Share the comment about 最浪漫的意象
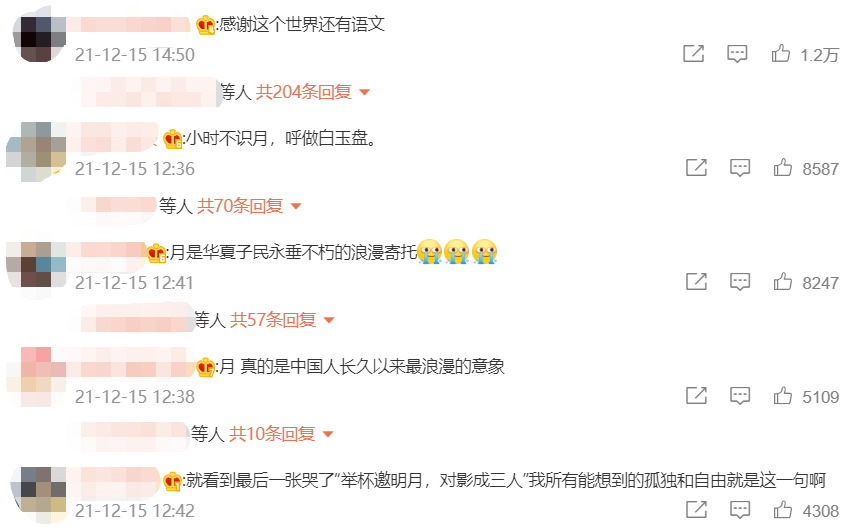Screen dimensions: 850x528 [x=697, y=396]
